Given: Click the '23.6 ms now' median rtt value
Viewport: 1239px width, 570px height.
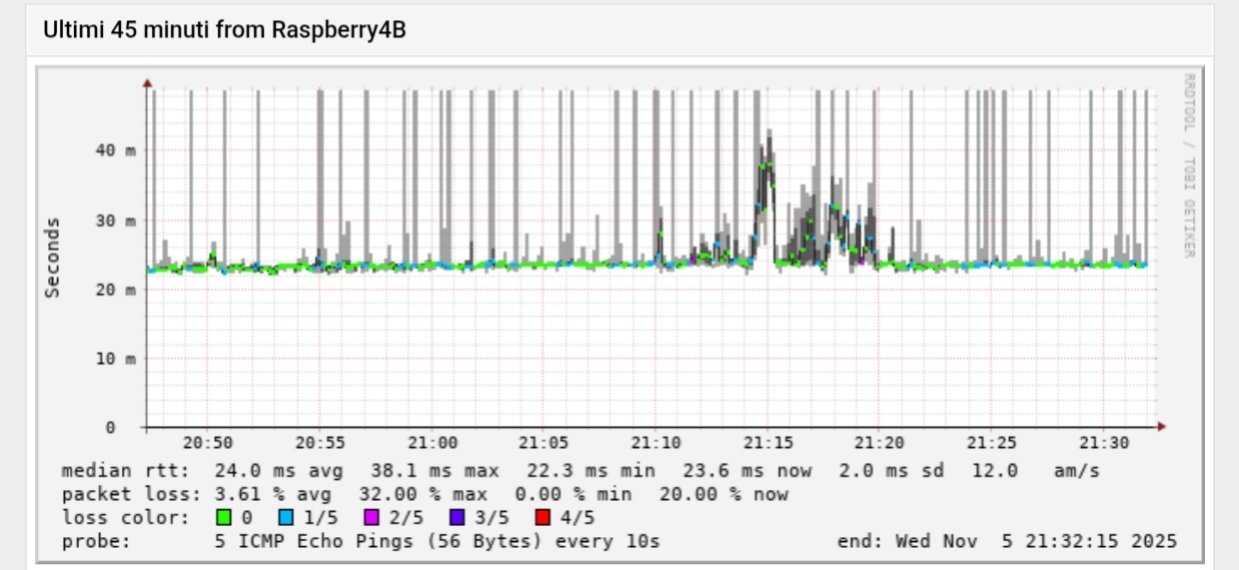Looking at the screenshot, I should point(747,470).
